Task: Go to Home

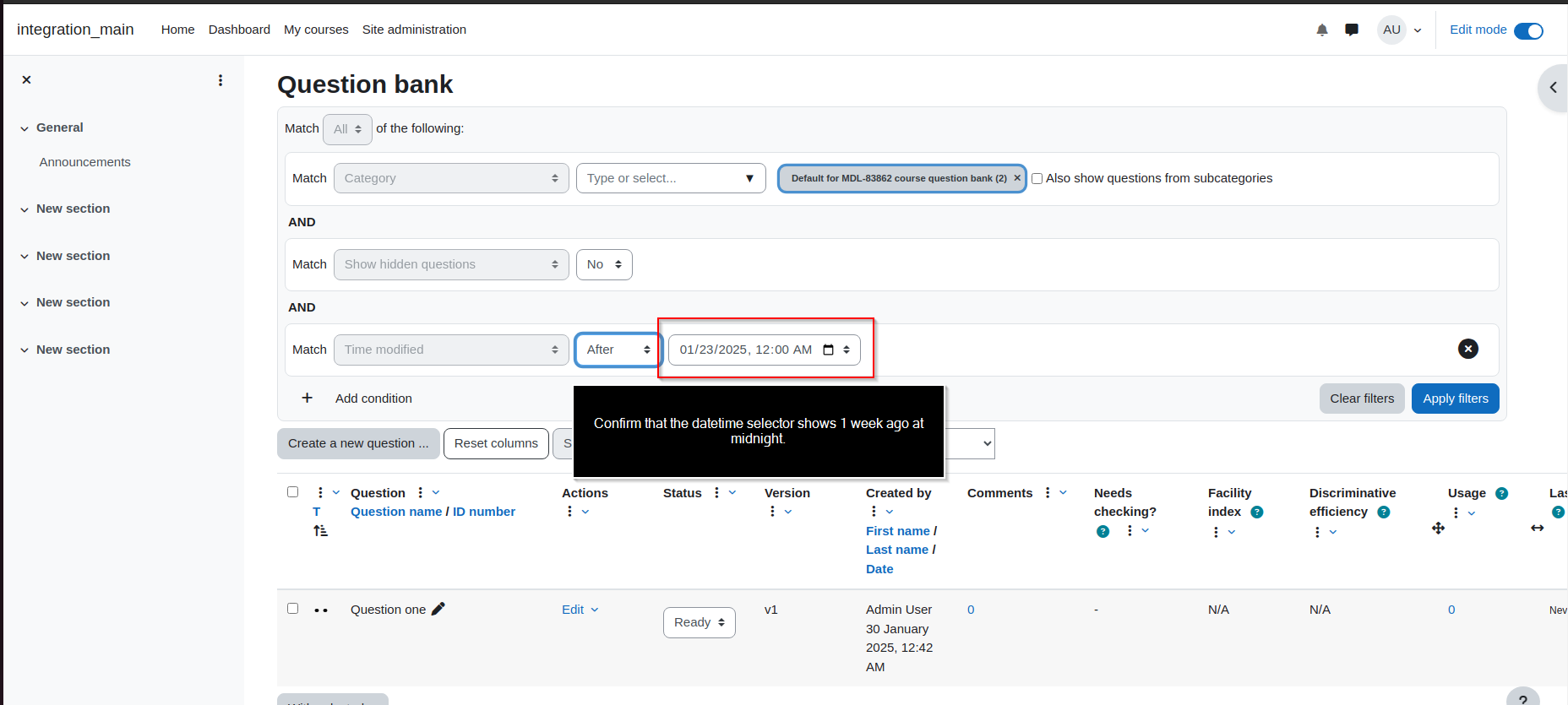Action: pyautogui.click(x=178, y=30)
